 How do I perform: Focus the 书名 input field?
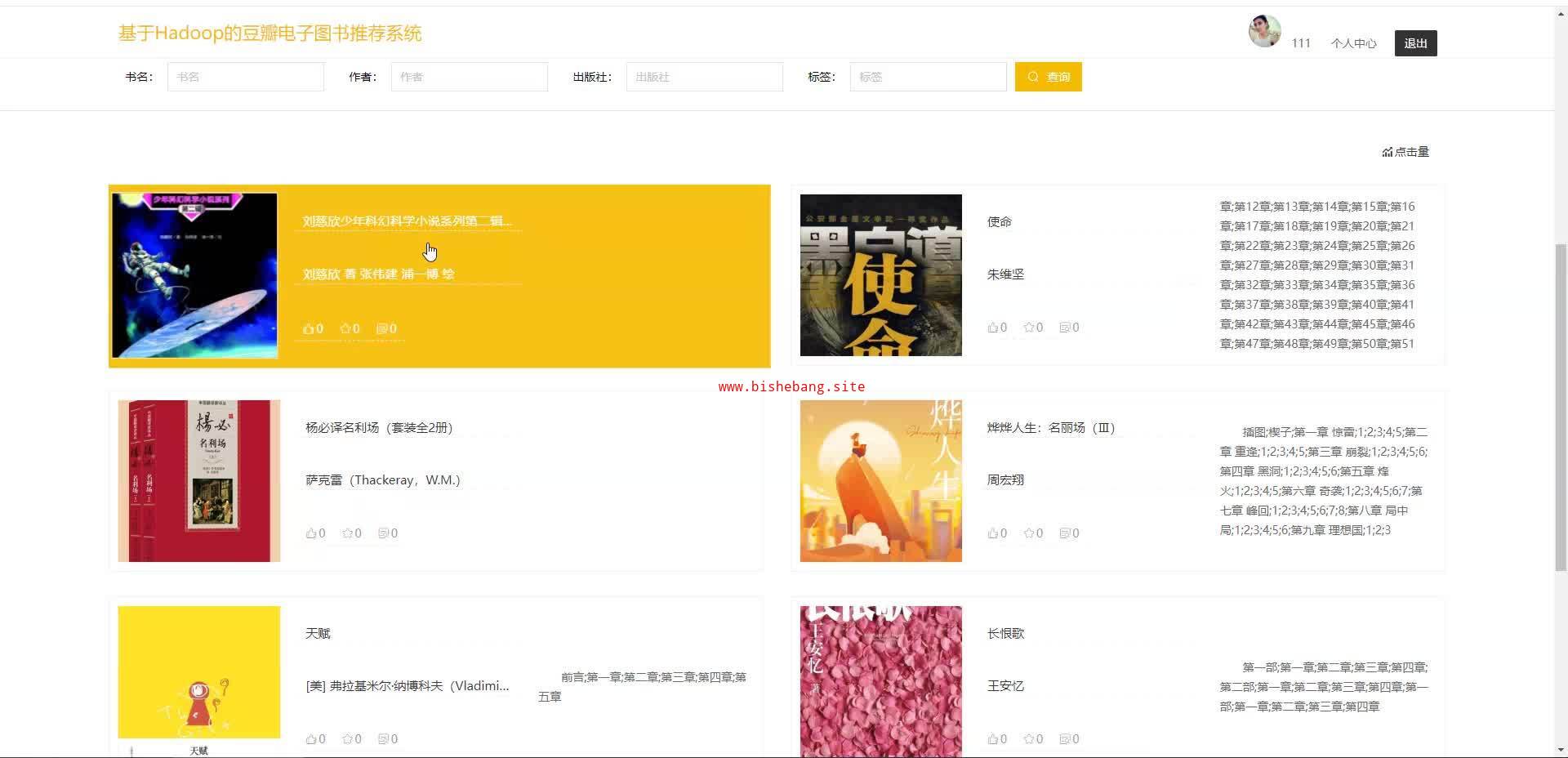click(x=246, y=77)
